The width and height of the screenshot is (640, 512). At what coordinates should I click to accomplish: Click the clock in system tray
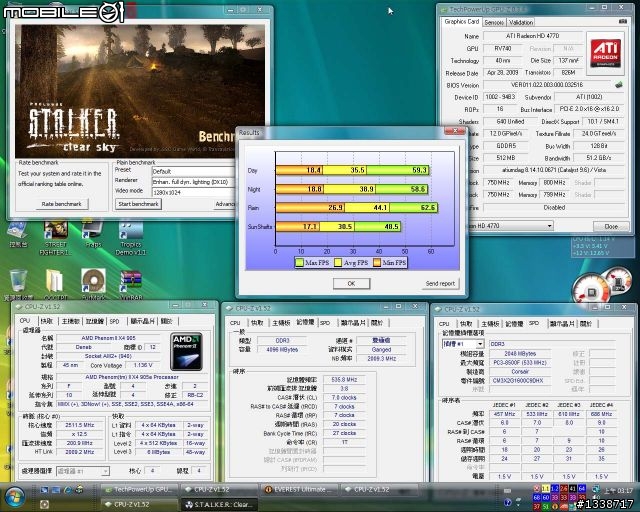tap(618, 490)
